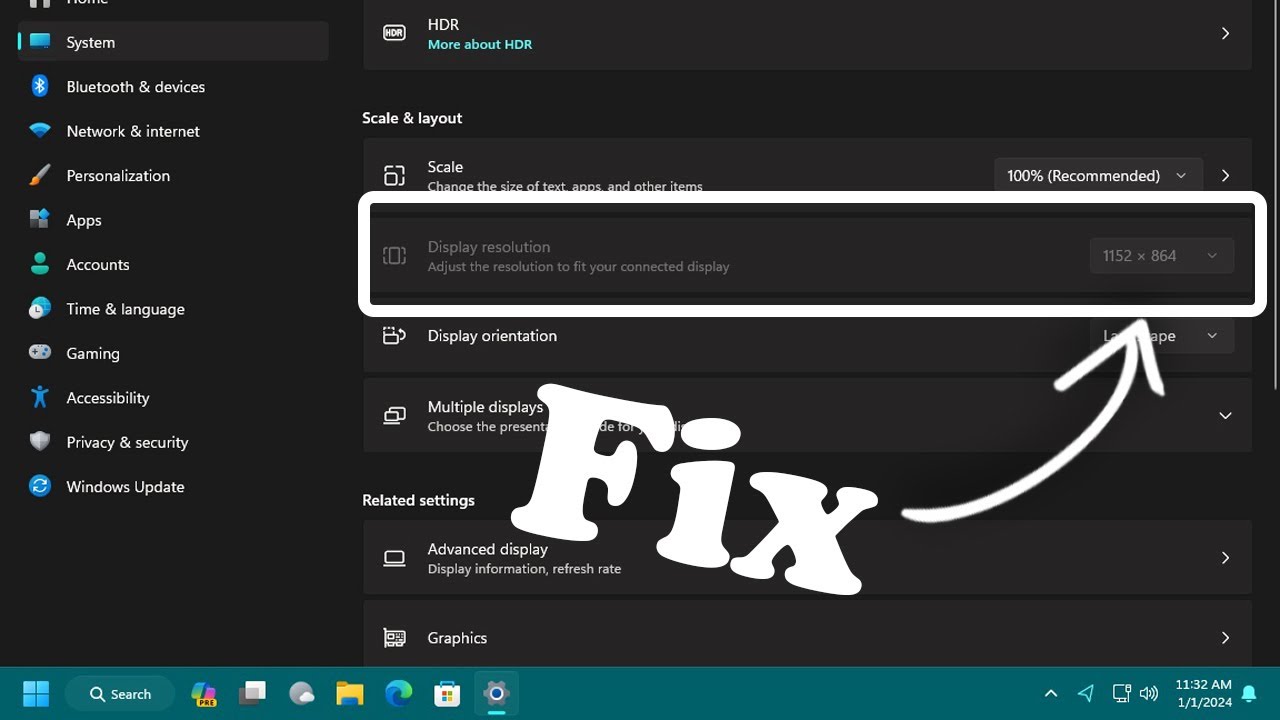Image resolution: width=1280 pixels, height=720 pixels.
Task: Click the Graphics card icon
Action: click(x=395, y=638)
